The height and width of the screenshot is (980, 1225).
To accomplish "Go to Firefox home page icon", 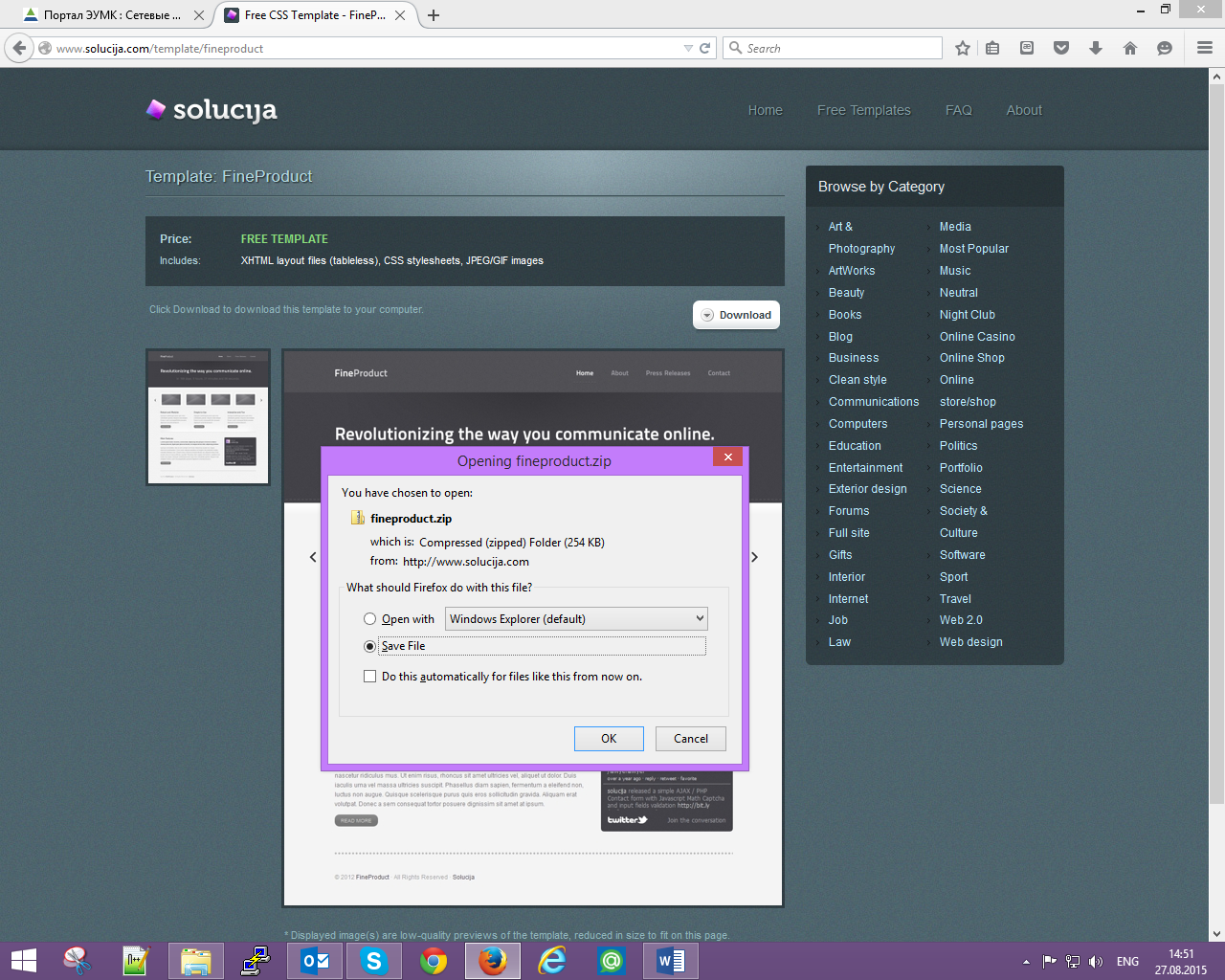I will point(1130,48).
